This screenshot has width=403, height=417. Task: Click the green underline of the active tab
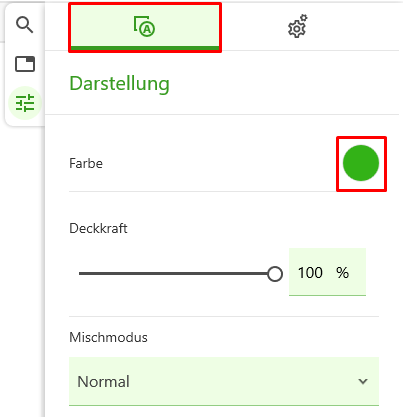point(145,48)
